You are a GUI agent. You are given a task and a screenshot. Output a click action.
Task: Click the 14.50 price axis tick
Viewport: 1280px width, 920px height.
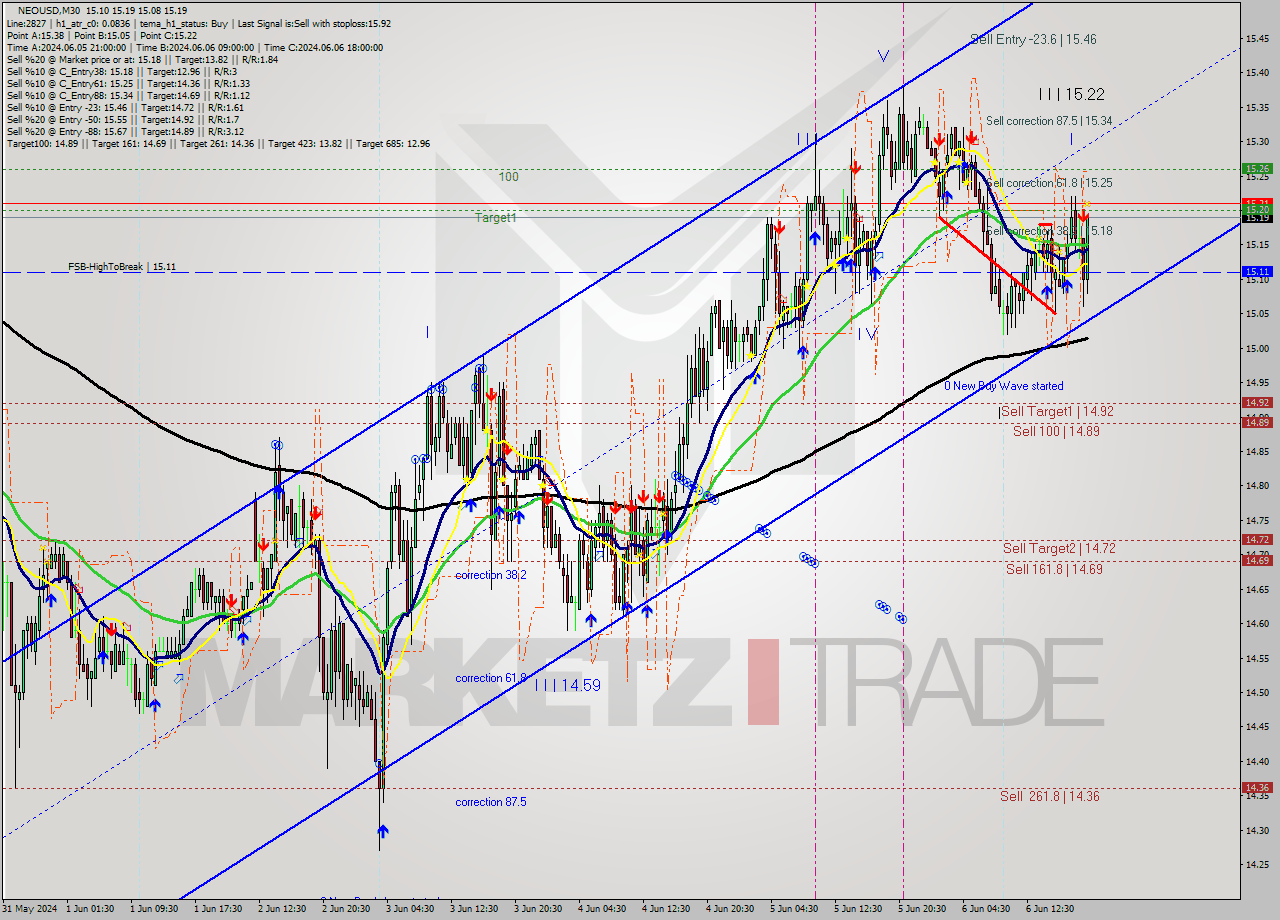point(1258,692)
